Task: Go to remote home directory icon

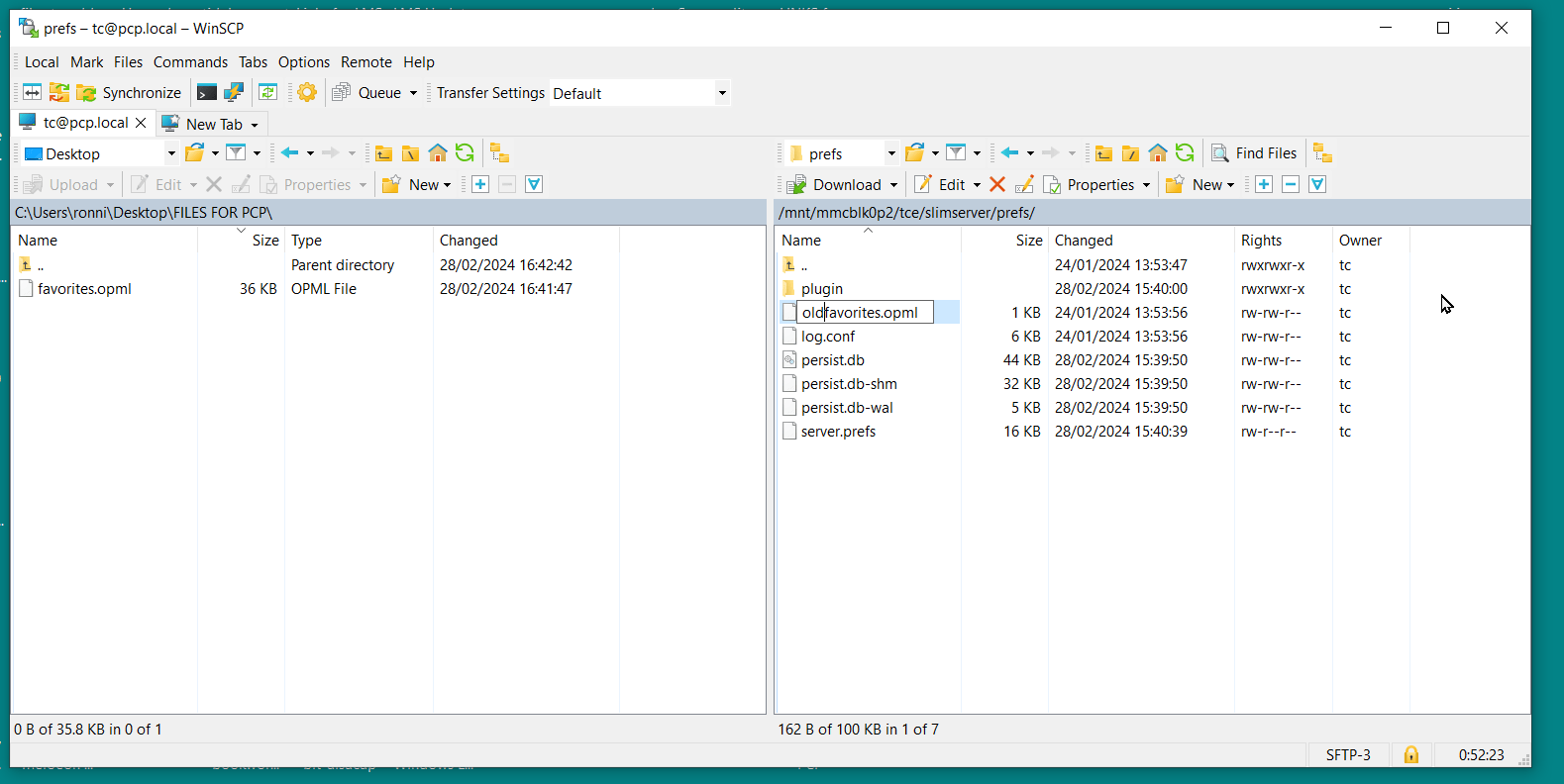Action: click(x=1158, y=153)
